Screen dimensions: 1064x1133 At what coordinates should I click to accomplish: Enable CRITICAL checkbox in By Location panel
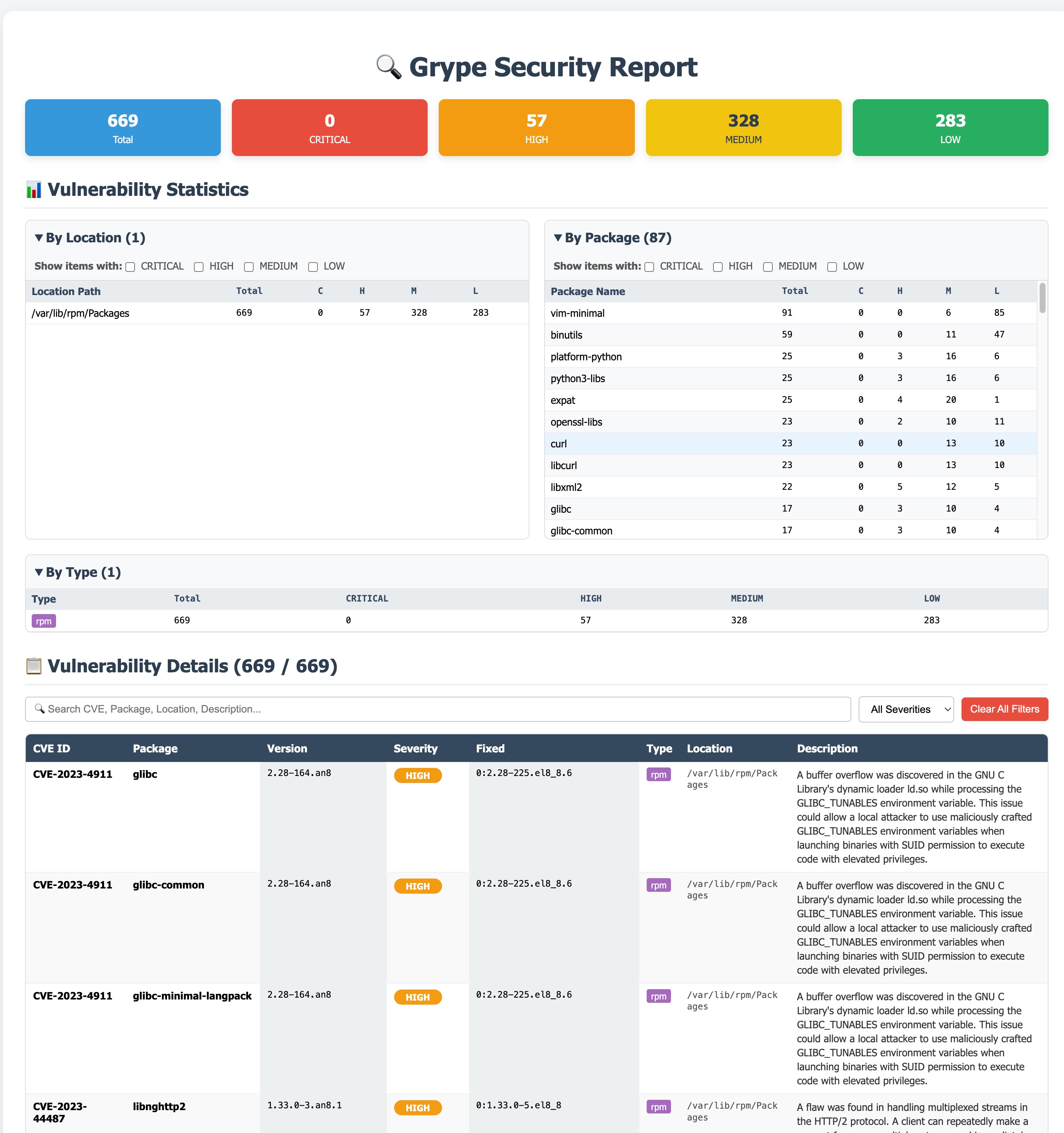click(x=131, y=267)
